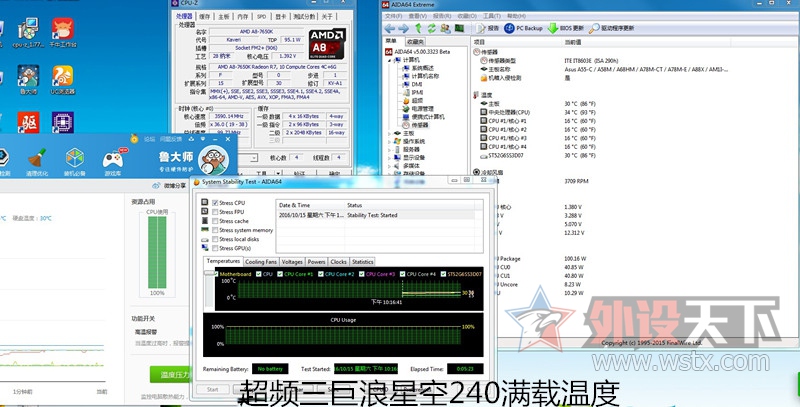Click the AIDA64 users icon in toolbar
Viewport: 800px width, 407px height.
[445, 29]
